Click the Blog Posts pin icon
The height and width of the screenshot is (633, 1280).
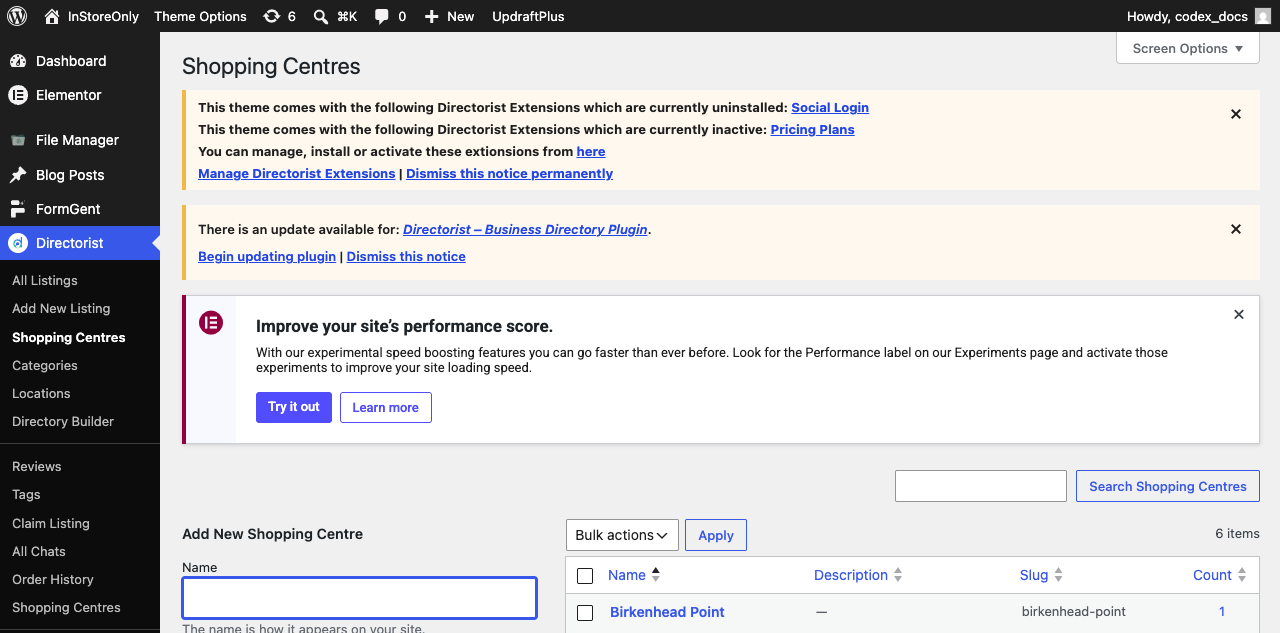click(x=18, y=175)
